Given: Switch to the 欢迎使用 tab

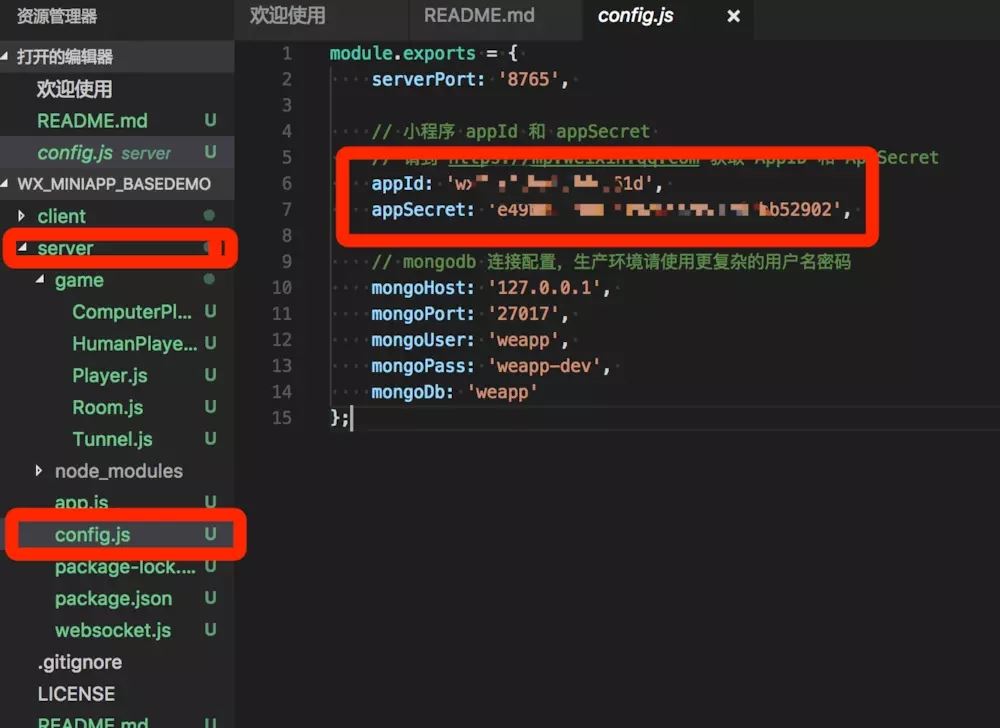Looking at the screenshot, I should (x=287, y=16).
